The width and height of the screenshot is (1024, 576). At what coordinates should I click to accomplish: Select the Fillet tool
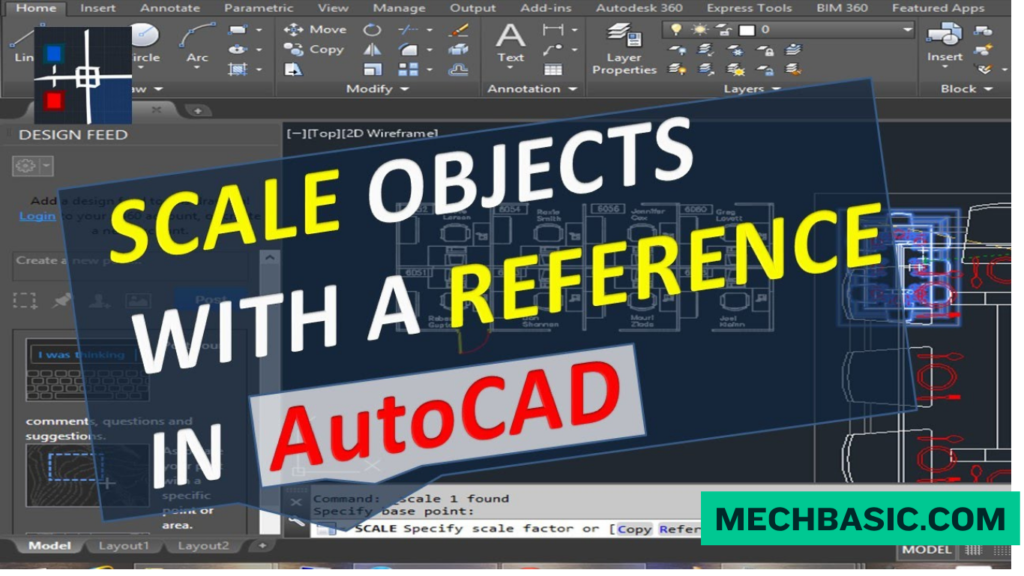pyautogui.click(x=408, y=50)
